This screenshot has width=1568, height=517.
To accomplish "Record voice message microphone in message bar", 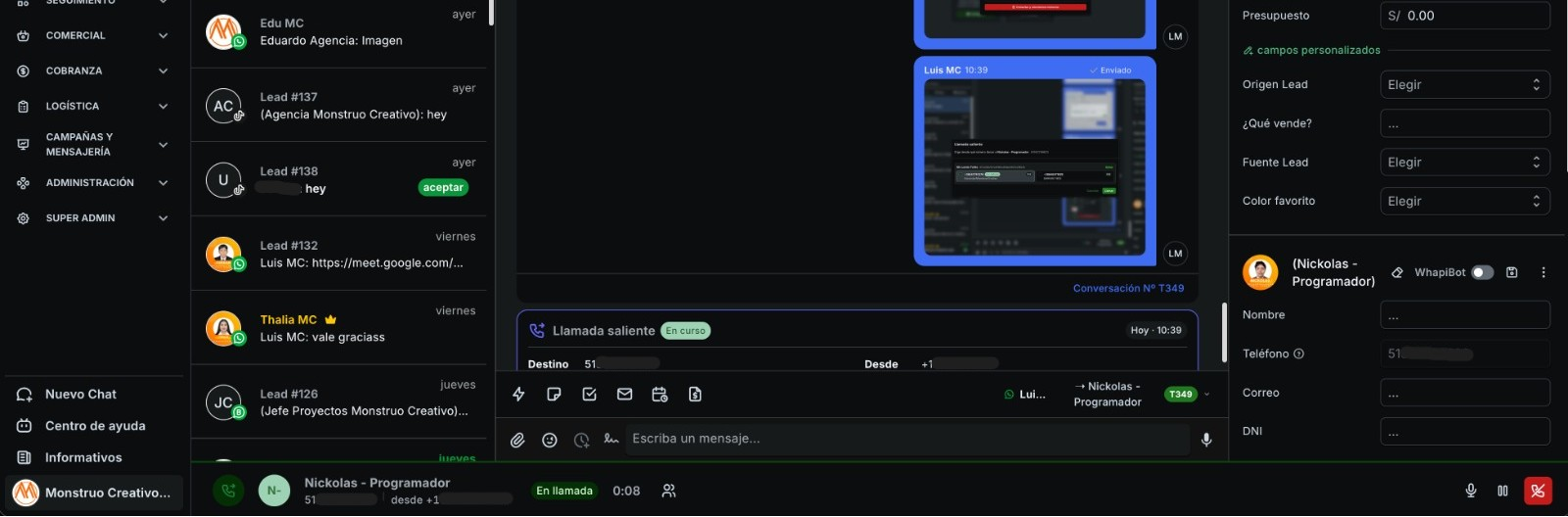I will pos(1206,440).
